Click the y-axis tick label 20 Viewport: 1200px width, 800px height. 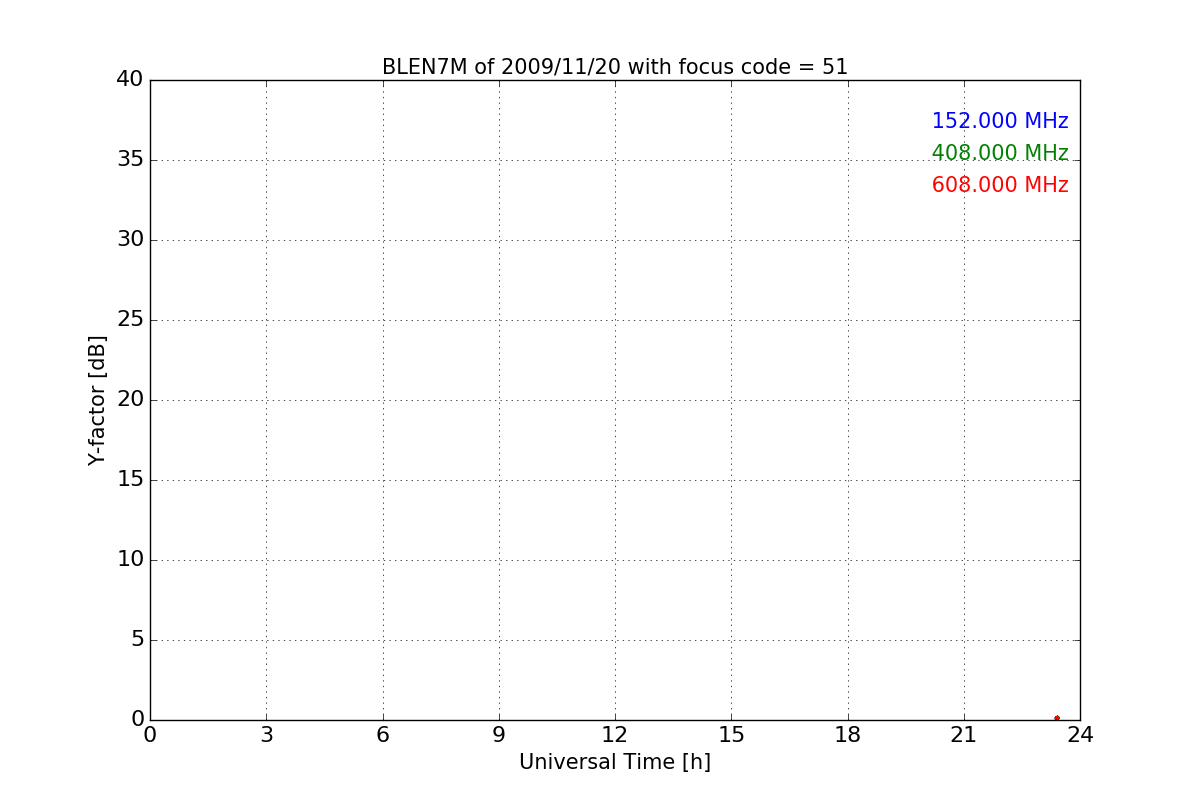click(x=130, y=399)
